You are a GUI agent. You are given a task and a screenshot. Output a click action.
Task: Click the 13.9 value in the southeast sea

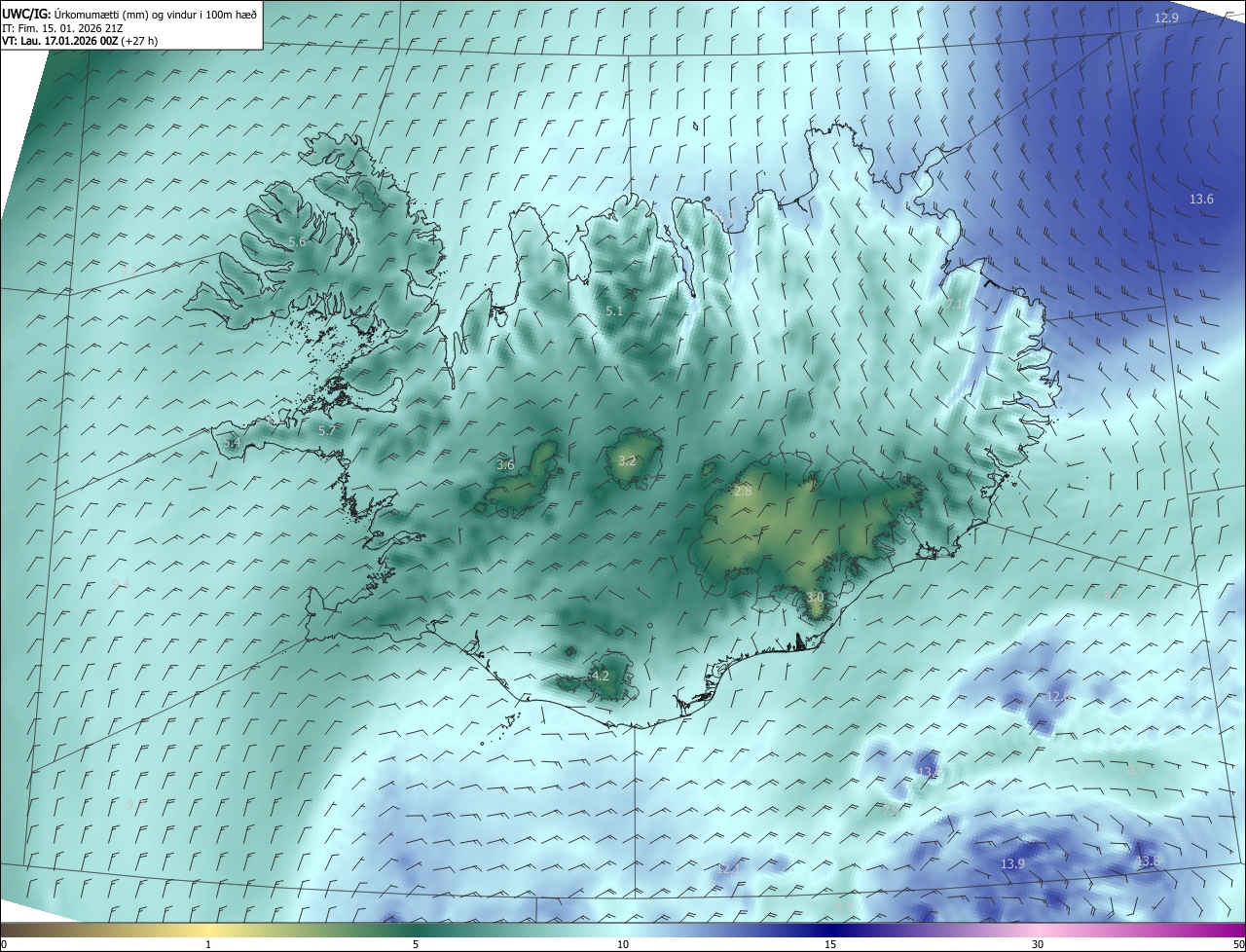(1012, 864)
